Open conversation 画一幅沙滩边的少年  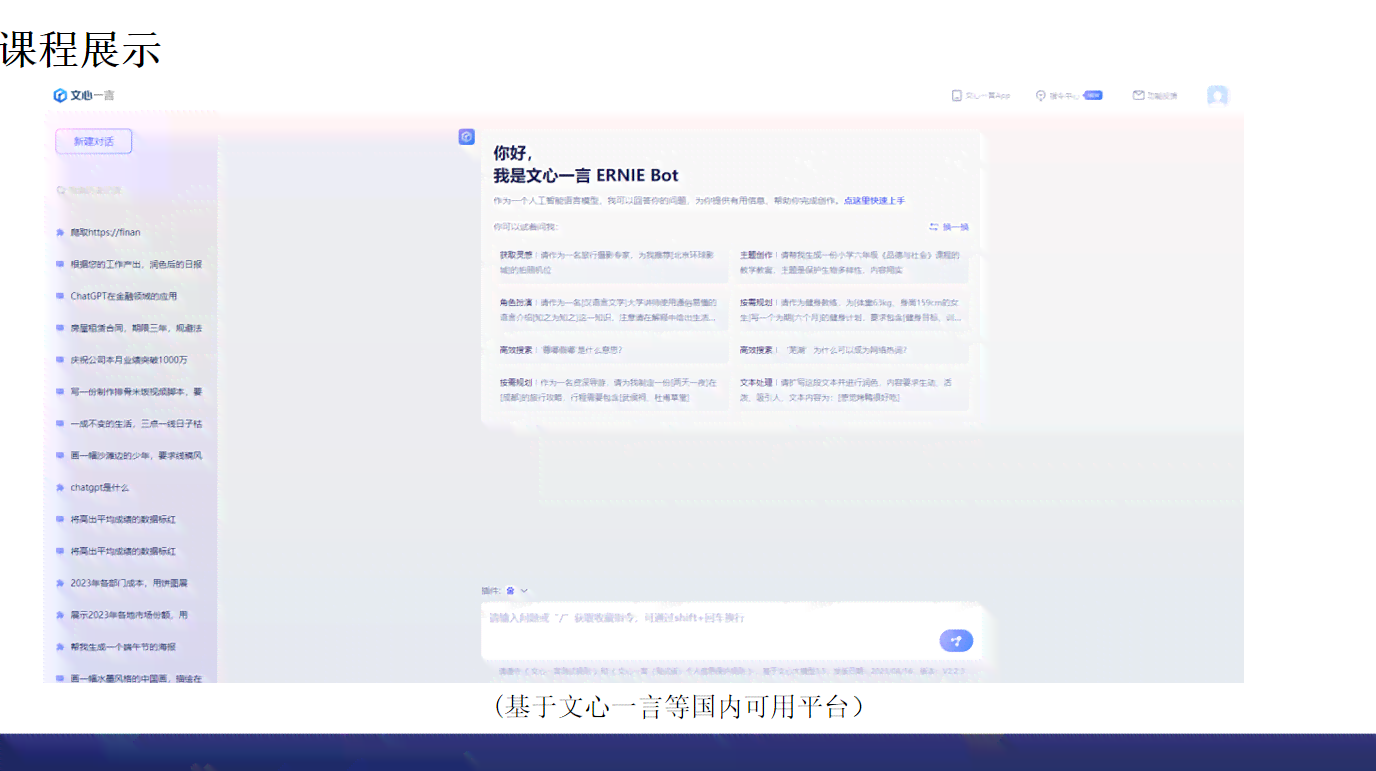[x=136, y=456]
